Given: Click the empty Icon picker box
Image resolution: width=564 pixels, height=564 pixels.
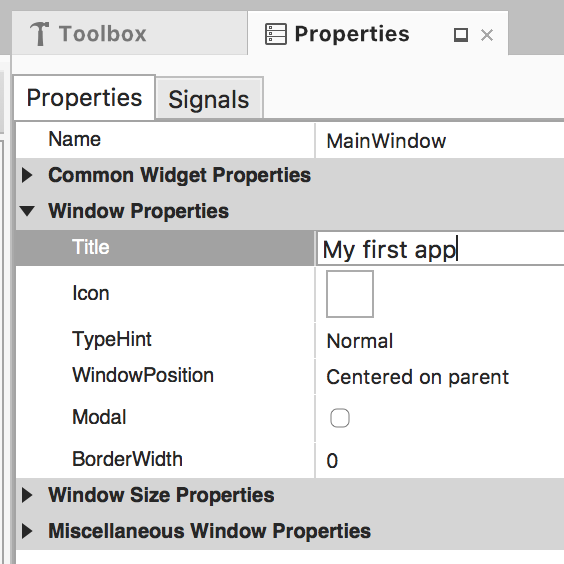Looking at the screenshot, I should 350,294.
